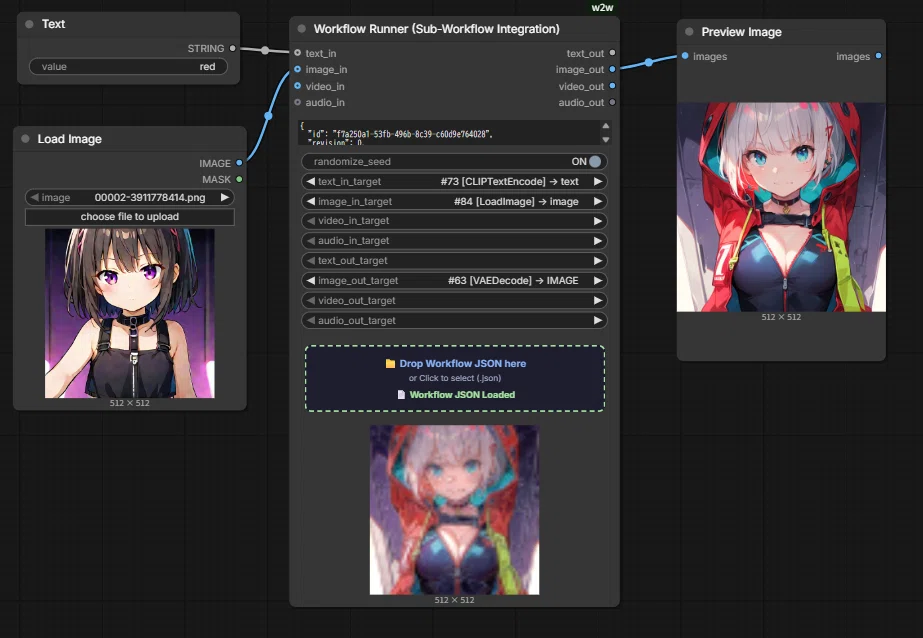Collapse the Text node using its title dot
The height and width of the screenshot is (638, 923).
click(29, 24)
